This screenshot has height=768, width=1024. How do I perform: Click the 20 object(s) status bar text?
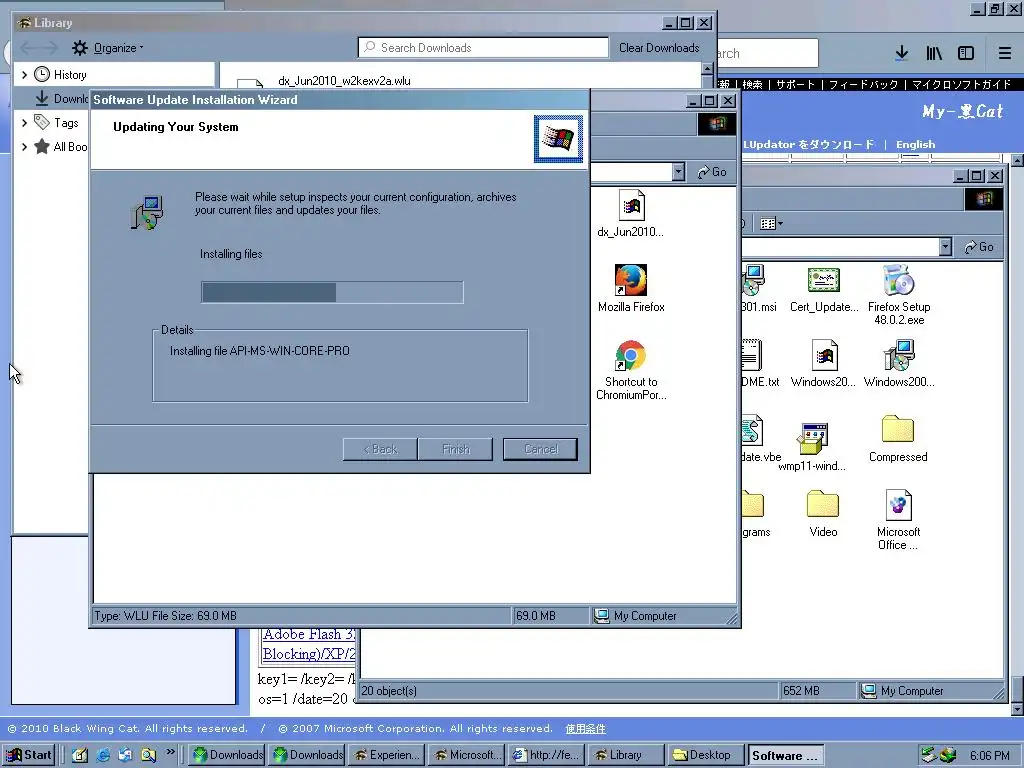(x=389, y=690)
